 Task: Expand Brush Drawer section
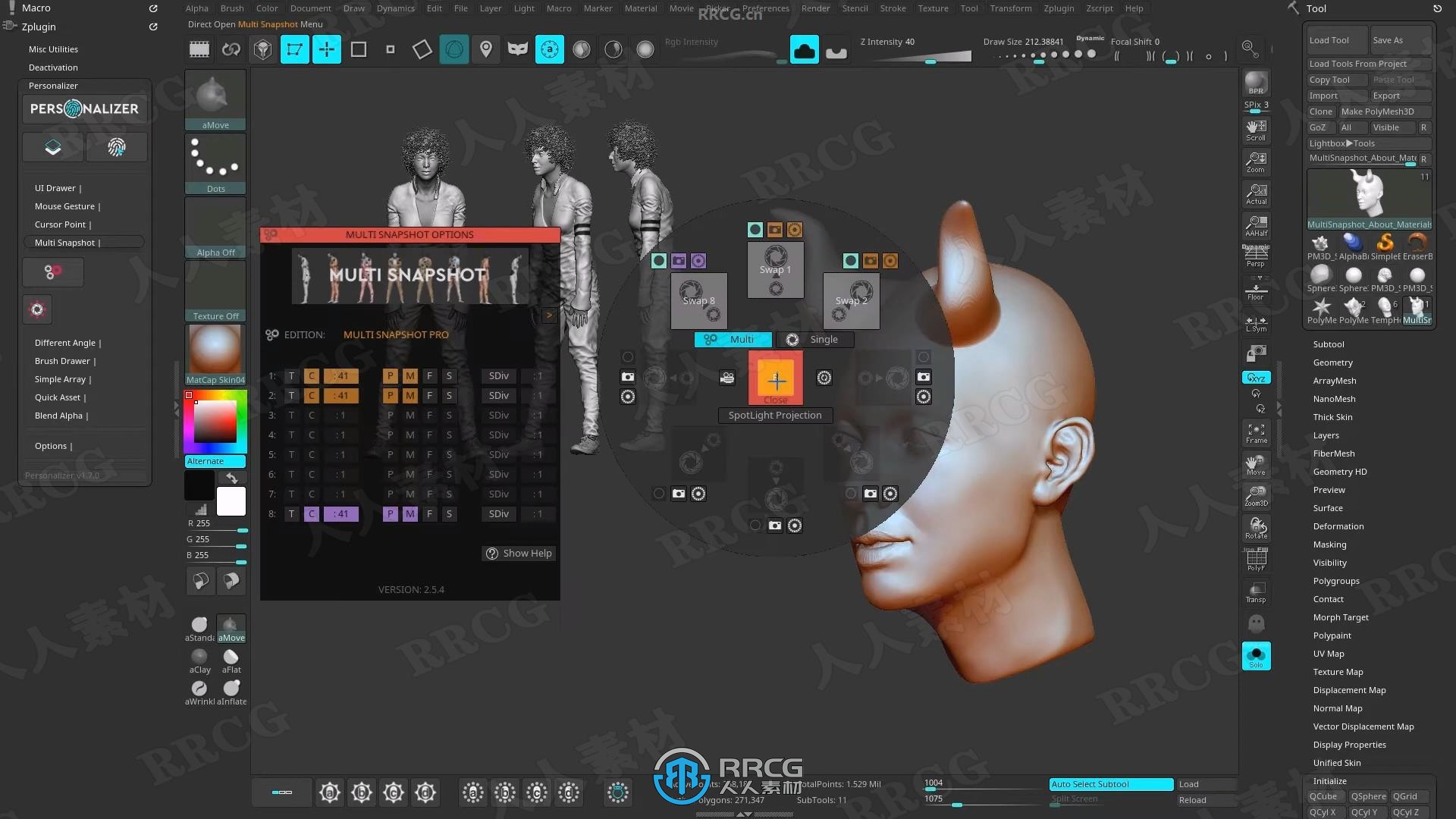[x=65, y=361]
